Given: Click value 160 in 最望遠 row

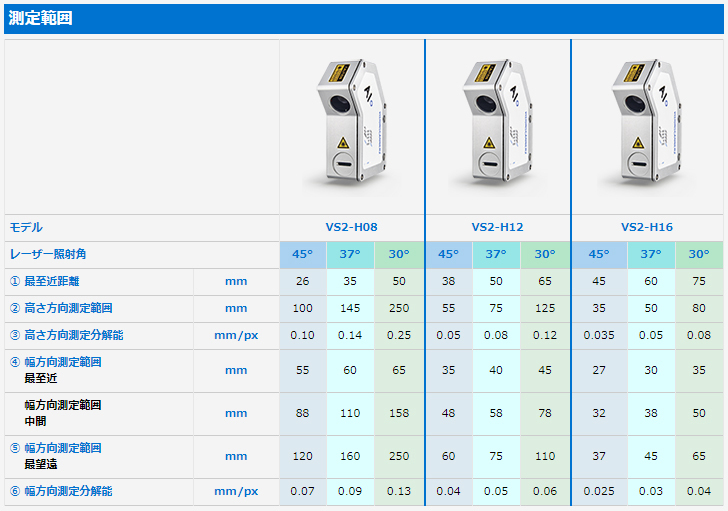Looking at the screenshot, I should (x=350, y=456).
